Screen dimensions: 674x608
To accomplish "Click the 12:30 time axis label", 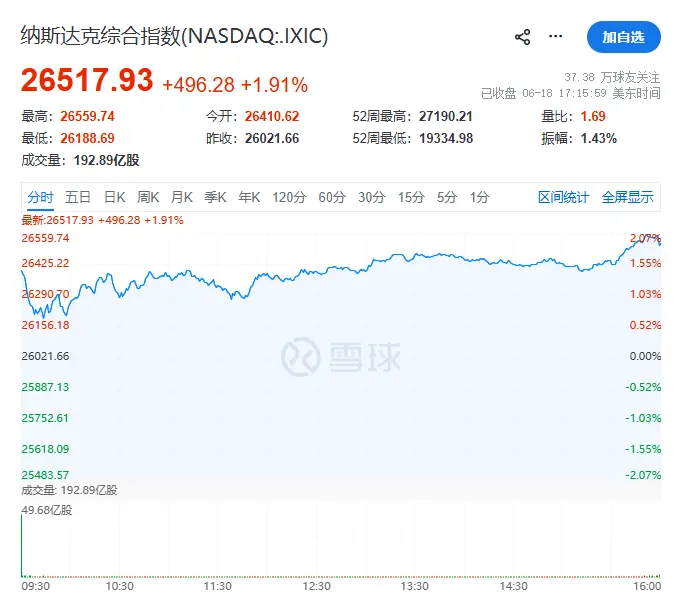I will (316, 586).
